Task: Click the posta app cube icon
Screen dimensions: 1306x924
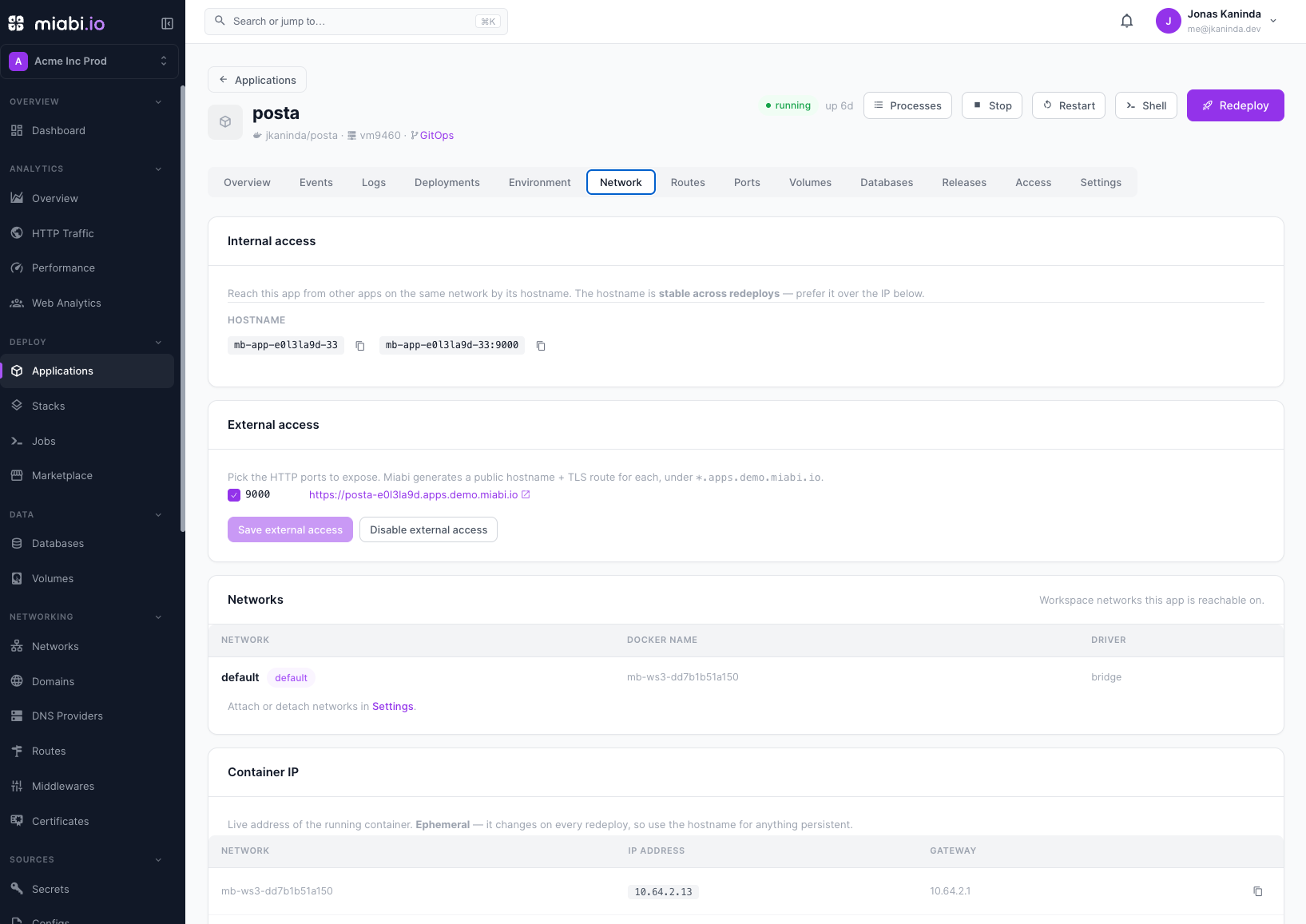Action: (x=225, y=122)
